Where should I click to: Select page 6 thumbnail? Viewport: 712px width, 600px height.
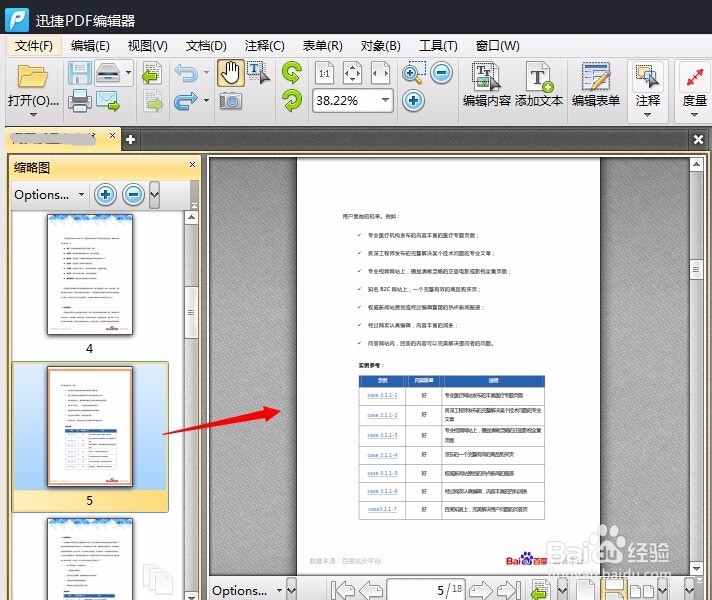tap(90, 559)
